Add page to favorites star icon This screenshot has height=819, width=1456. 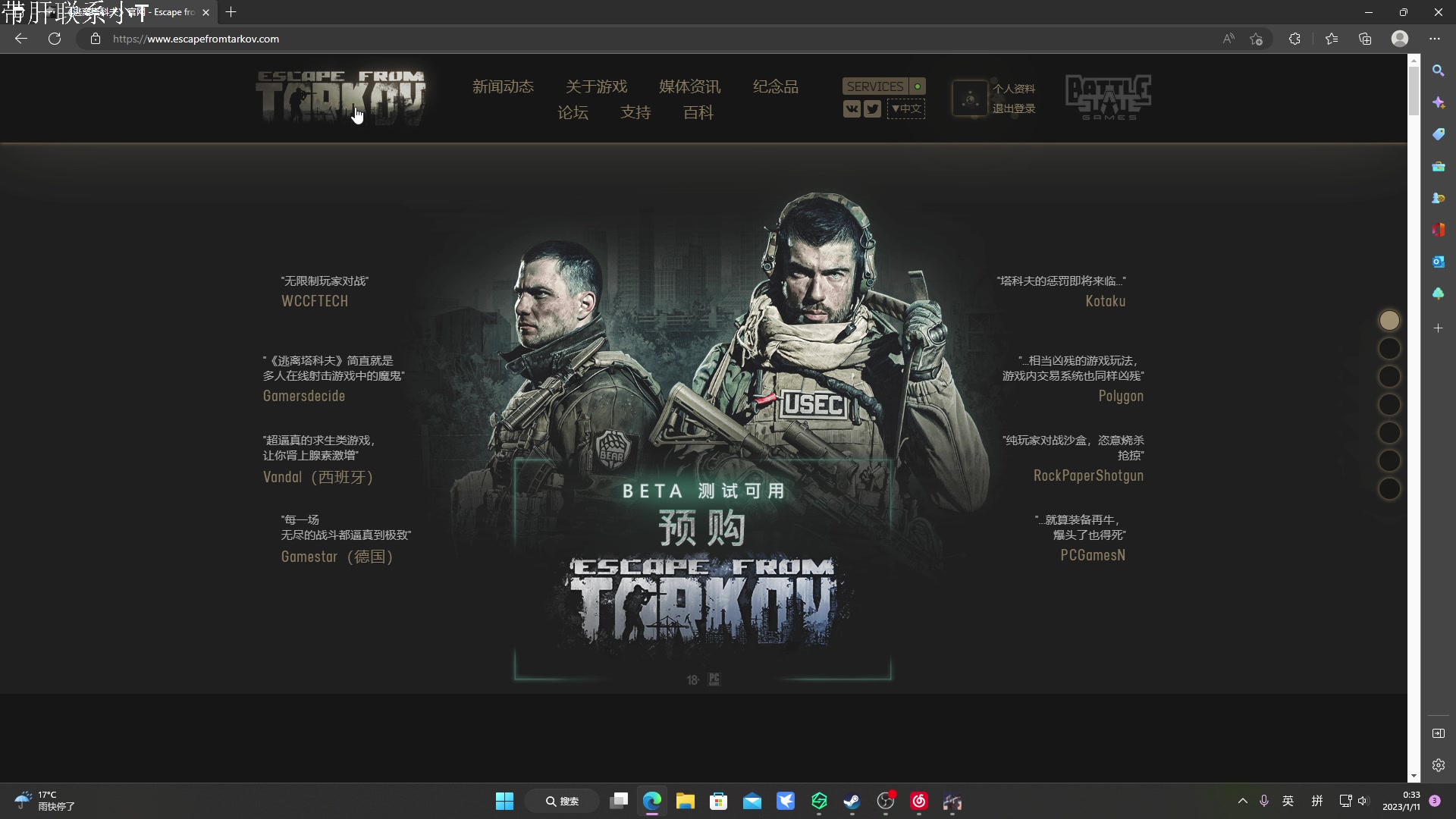click(1257, 39)
